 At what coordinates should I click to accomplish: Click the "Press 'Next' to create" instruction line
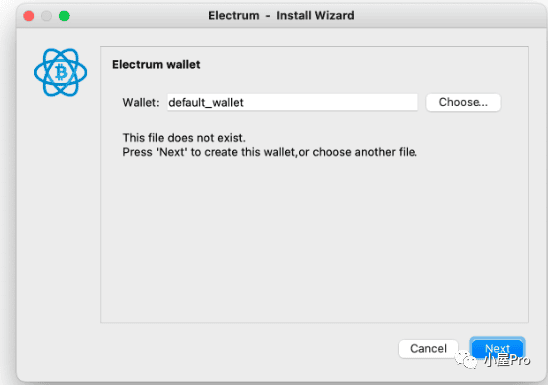pyautogui.click(x=269, y=152)
